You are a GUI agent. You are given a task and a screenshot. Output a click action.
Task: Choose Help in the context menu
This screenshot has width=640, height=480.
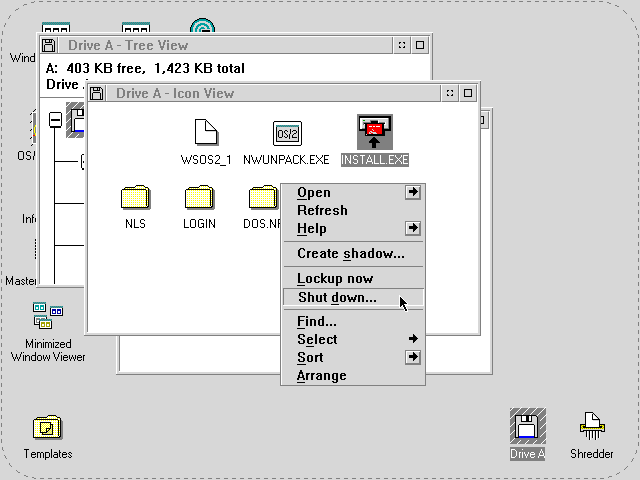pos(353,229)
